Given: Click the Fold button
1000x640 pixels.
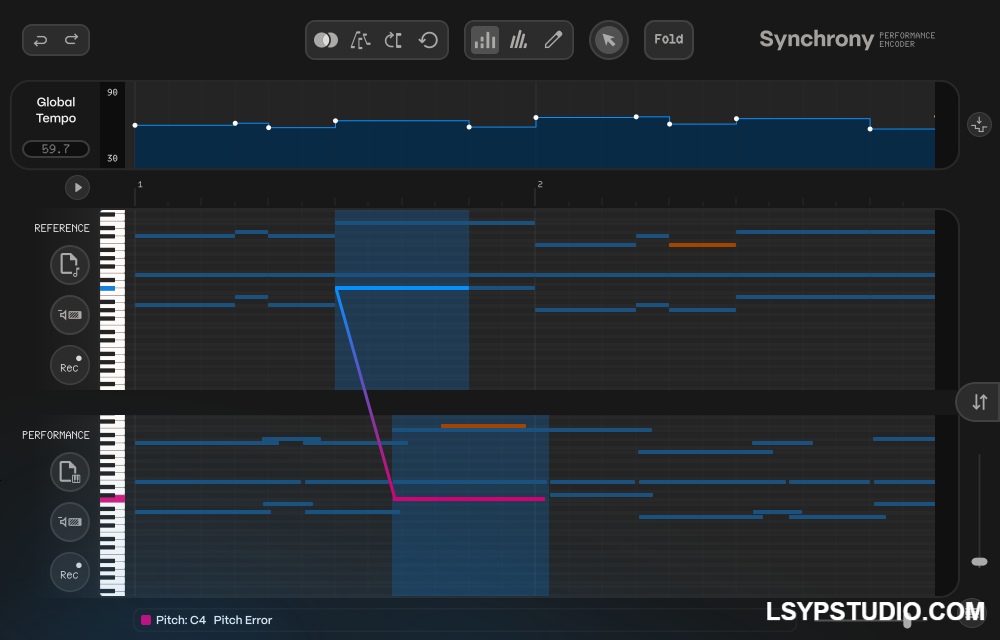Looking at the screenshot, I should click(x=668, y=40).
